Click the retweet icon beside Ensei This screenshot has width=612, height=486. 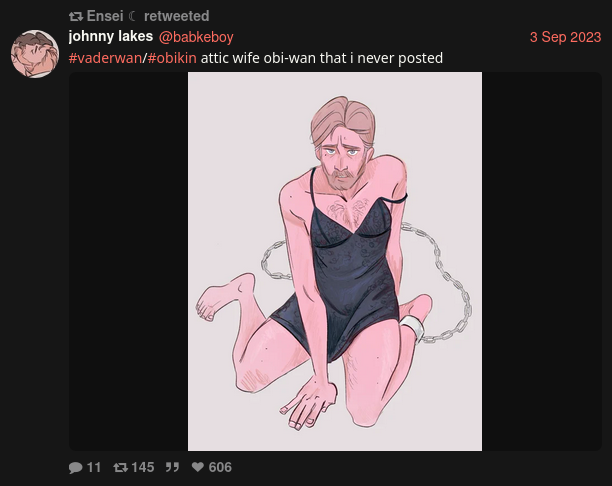(x=76, y=16)
